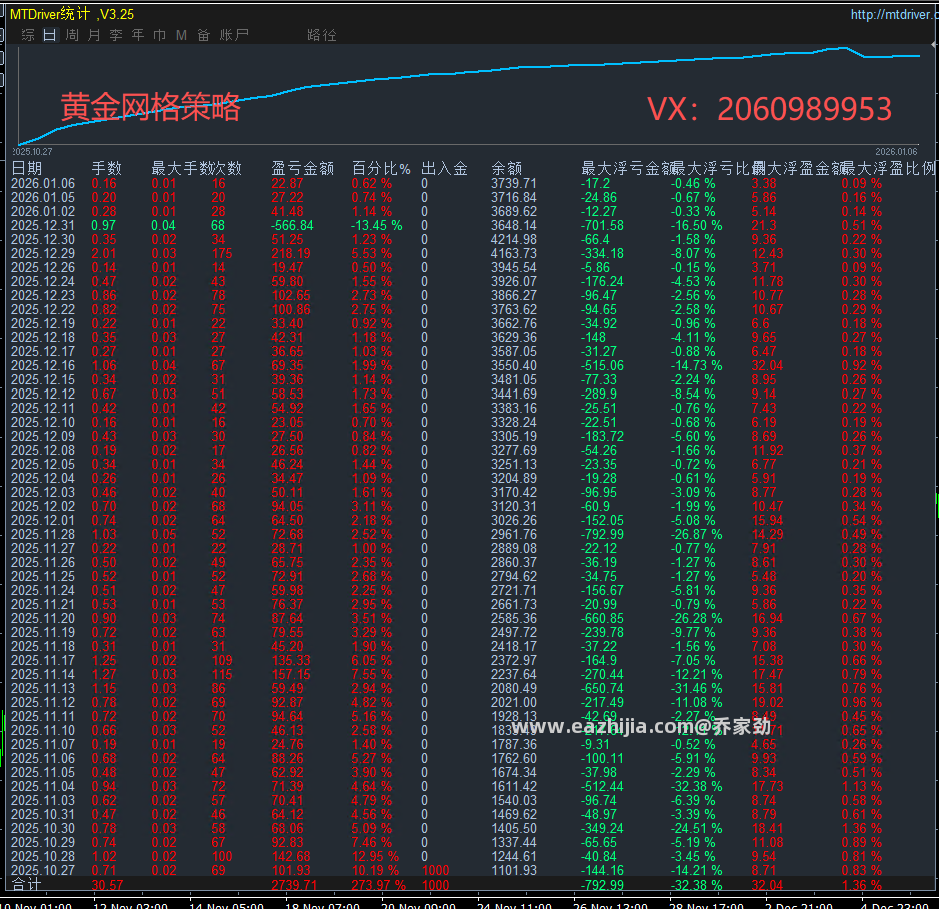Image resolution: width=939 pixels, height=909 pixels.
Task: Click total profit 2739.71
Action: click(294, 885)
